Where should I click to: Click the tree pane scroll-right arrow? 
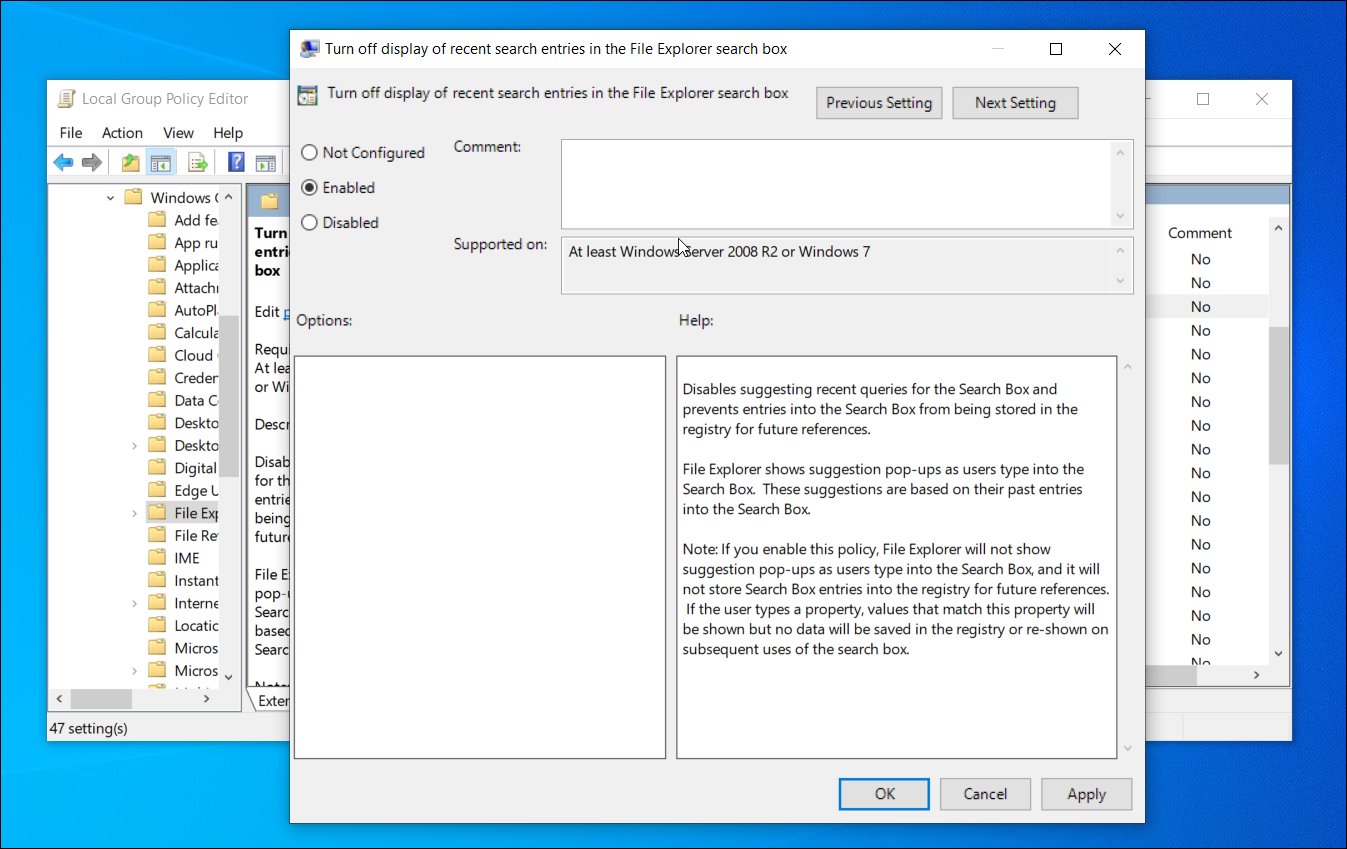click(x=207, y=699)
